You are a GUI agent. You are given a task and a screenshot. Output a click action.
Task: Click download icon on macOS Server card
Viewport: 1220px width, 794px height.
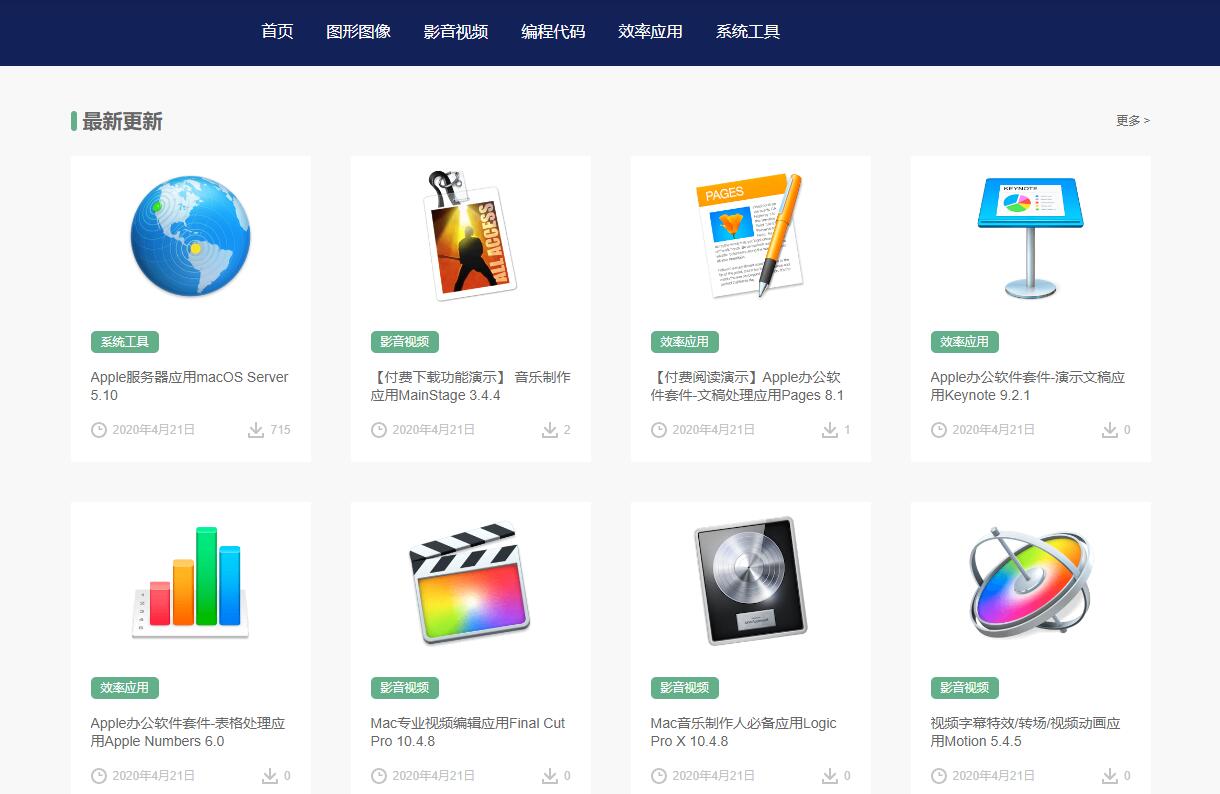coord(256,430)
